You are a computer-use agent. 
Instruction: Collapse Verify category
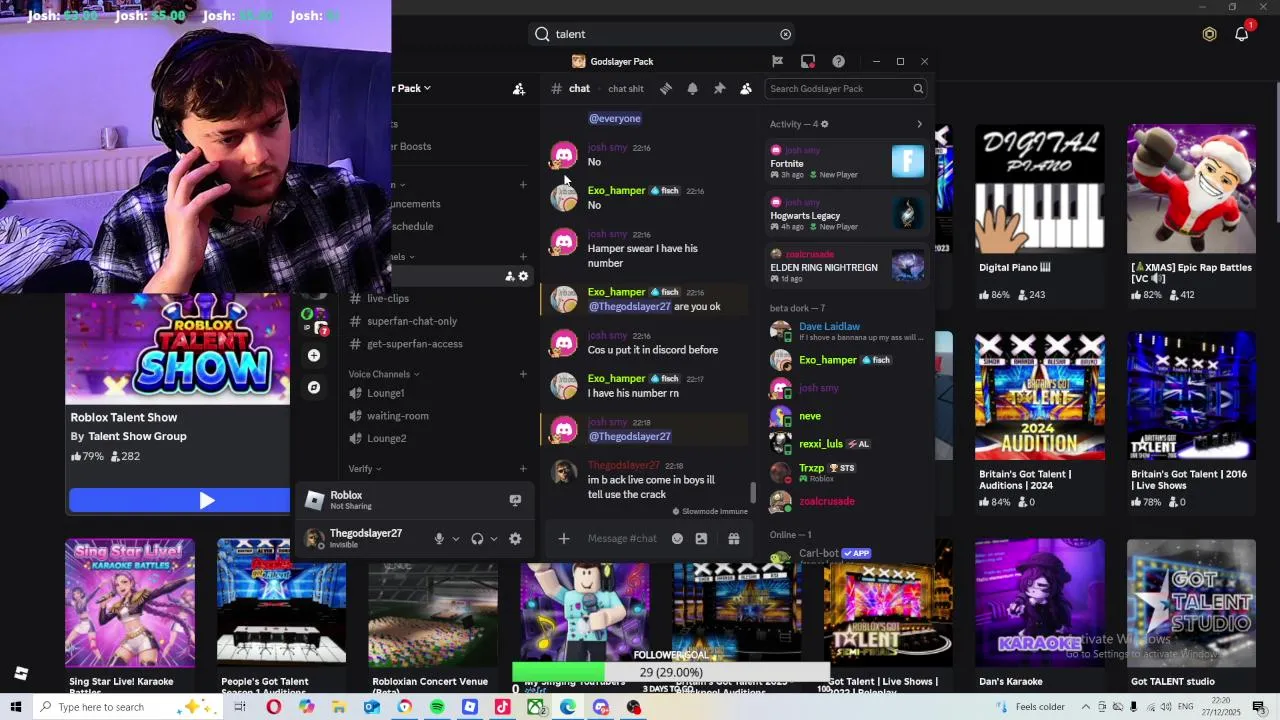point(365,469)
